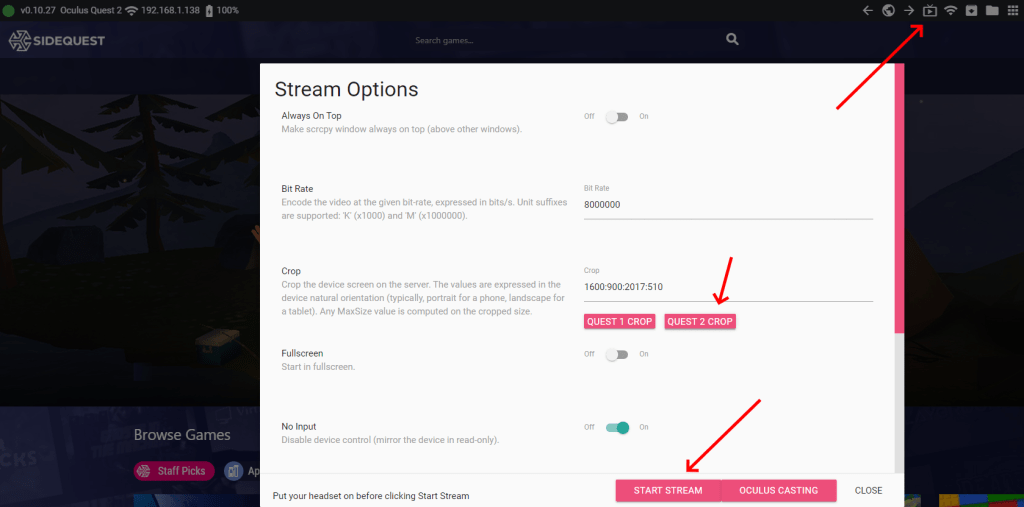Viewport: 1024px width, 507px height.
Task: Open the globe web browser icon
Action: pyautogui.click(x=888, y=10)
